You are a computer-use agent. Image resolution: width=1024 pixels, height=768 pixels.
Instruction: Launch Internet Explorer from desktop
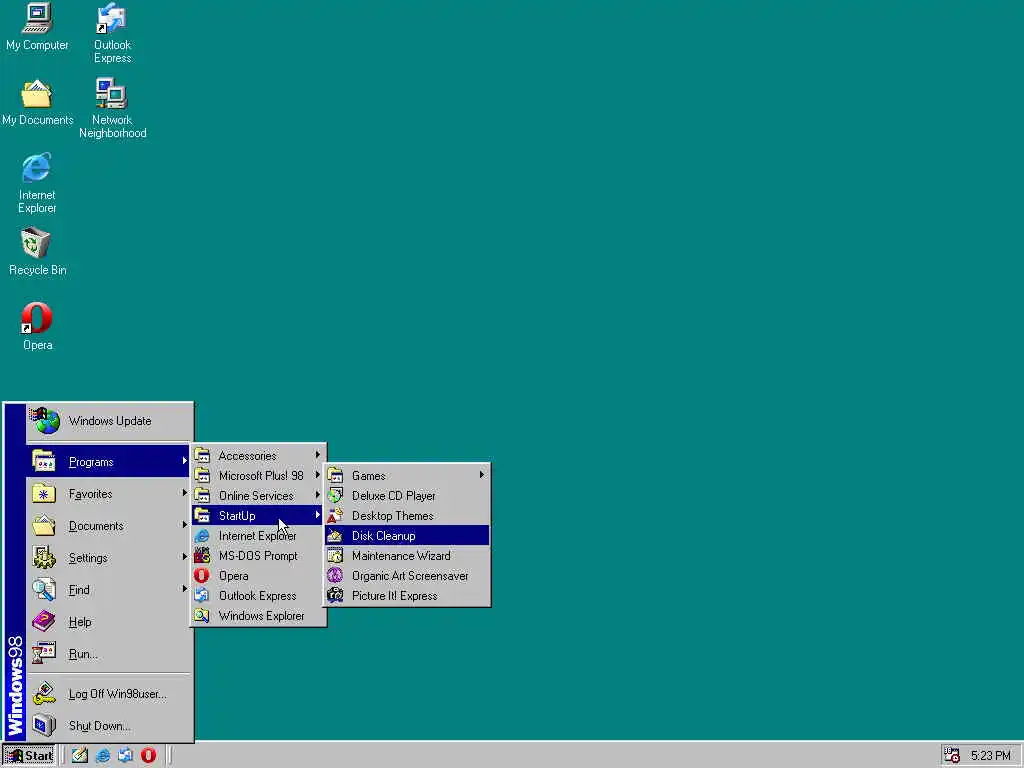pos(37,184)
